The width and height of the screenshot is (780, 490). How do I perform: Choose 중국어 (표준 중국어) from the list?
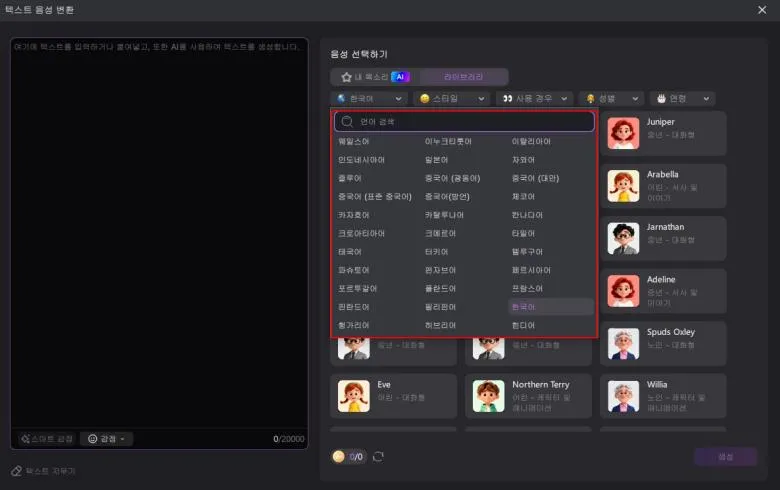click(x=375, y=197)
